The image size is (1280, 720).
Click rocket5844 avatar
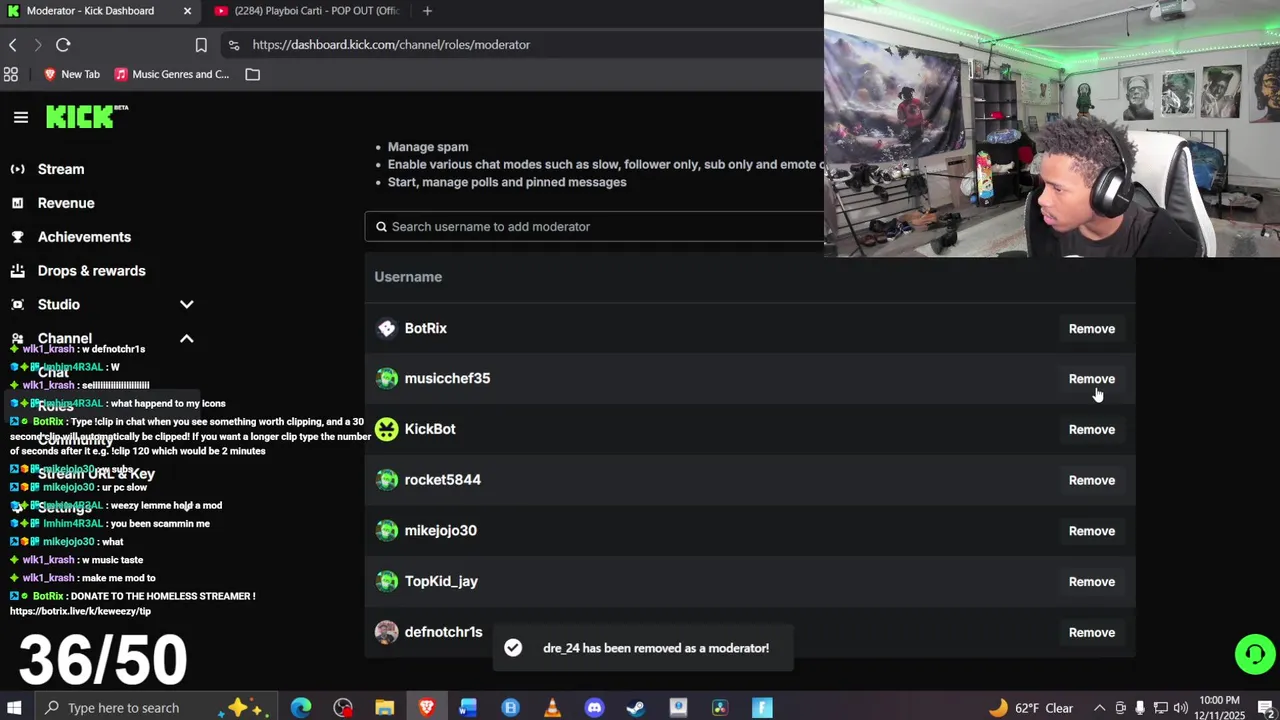387,480
